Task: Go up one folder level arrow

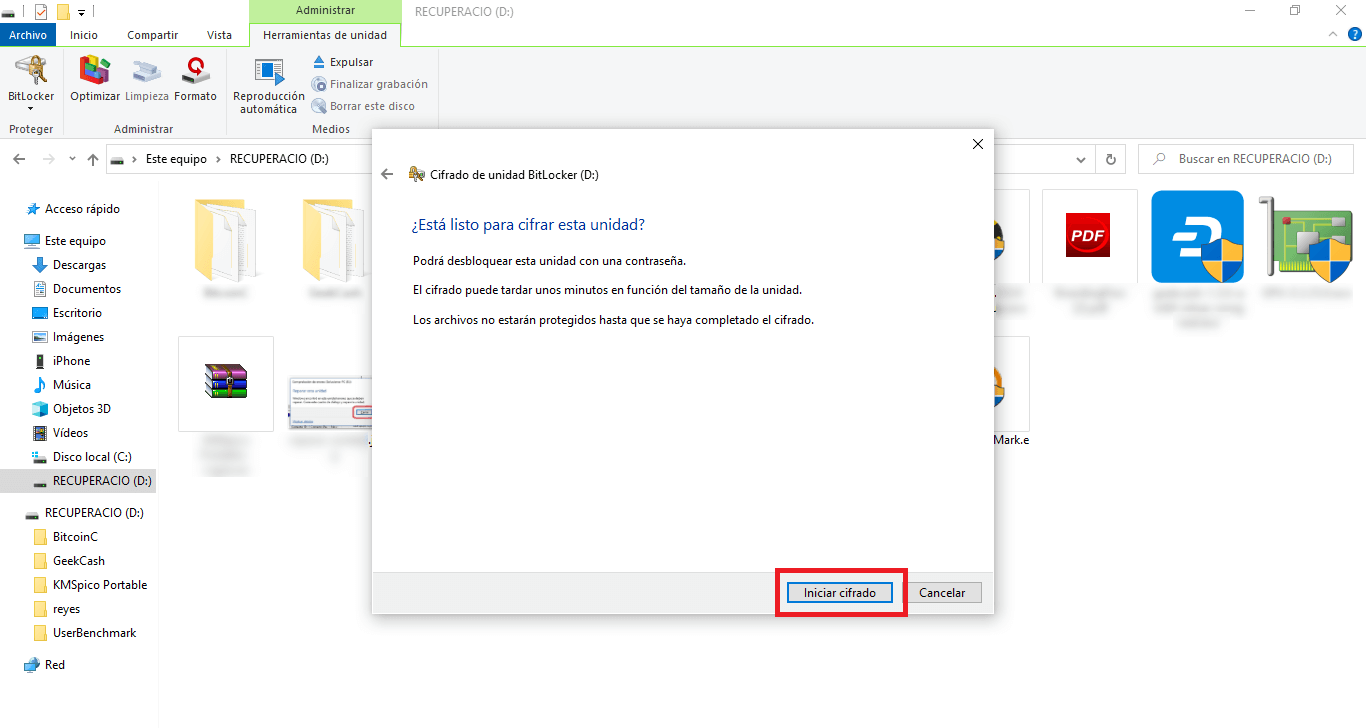Action: coord(93,159)
